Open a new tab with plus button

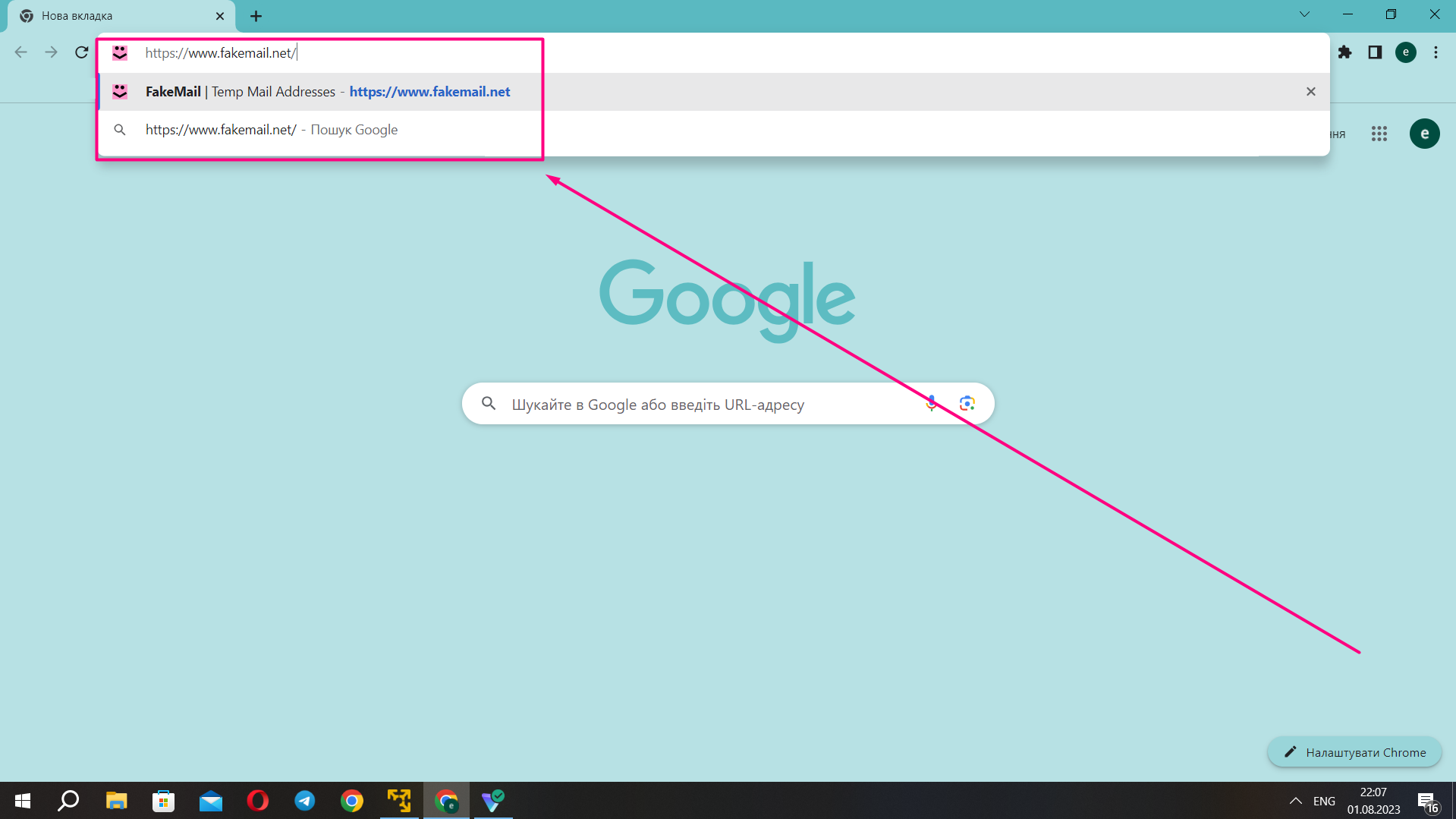pos(256,16)
